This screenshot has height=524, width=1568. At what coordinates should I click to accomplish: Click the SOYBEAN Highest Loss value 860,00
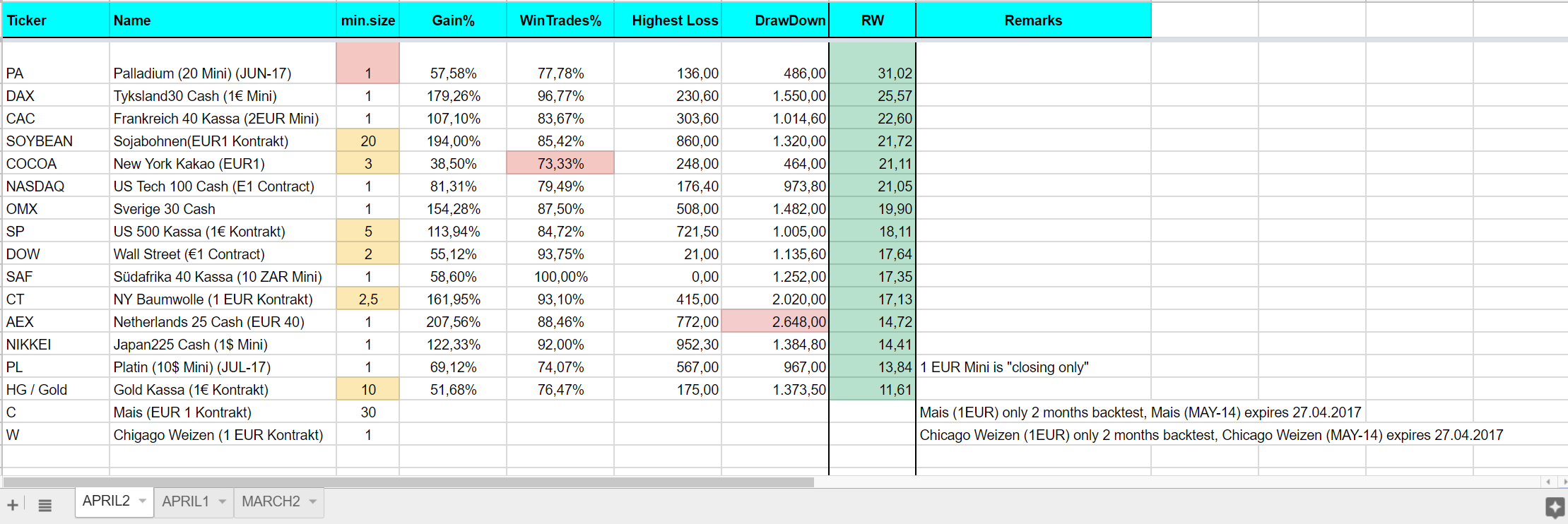click(668, 141)
